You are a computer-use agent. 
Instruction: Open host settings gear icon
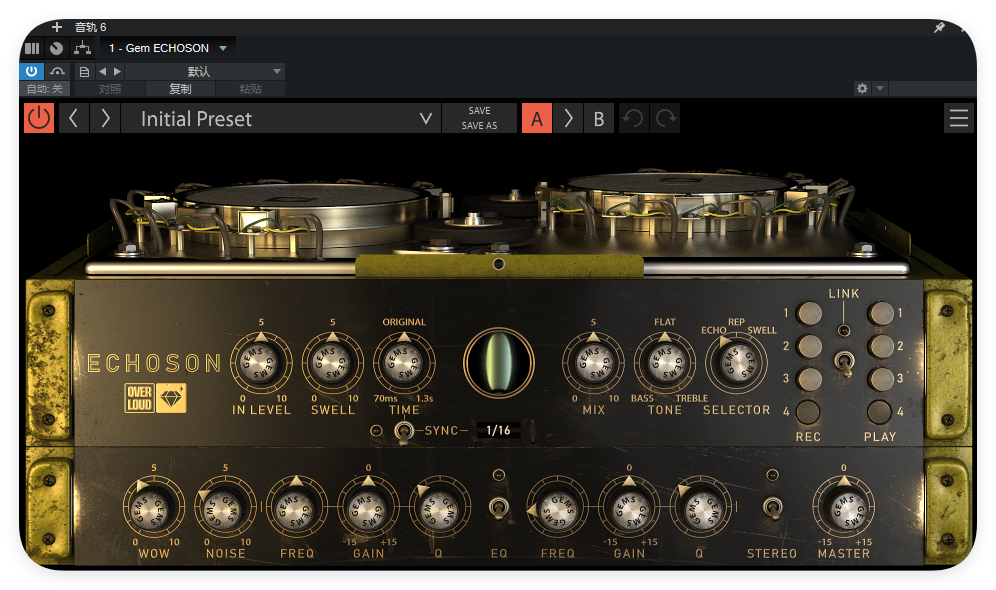point(862,88)
